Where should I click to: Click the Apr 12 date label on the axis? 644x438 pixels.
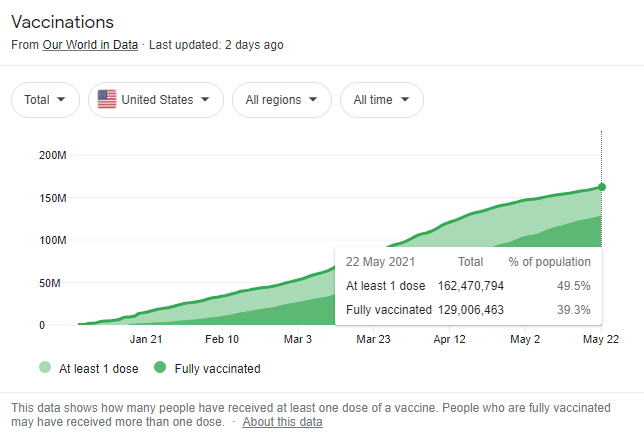pos(450,340)
